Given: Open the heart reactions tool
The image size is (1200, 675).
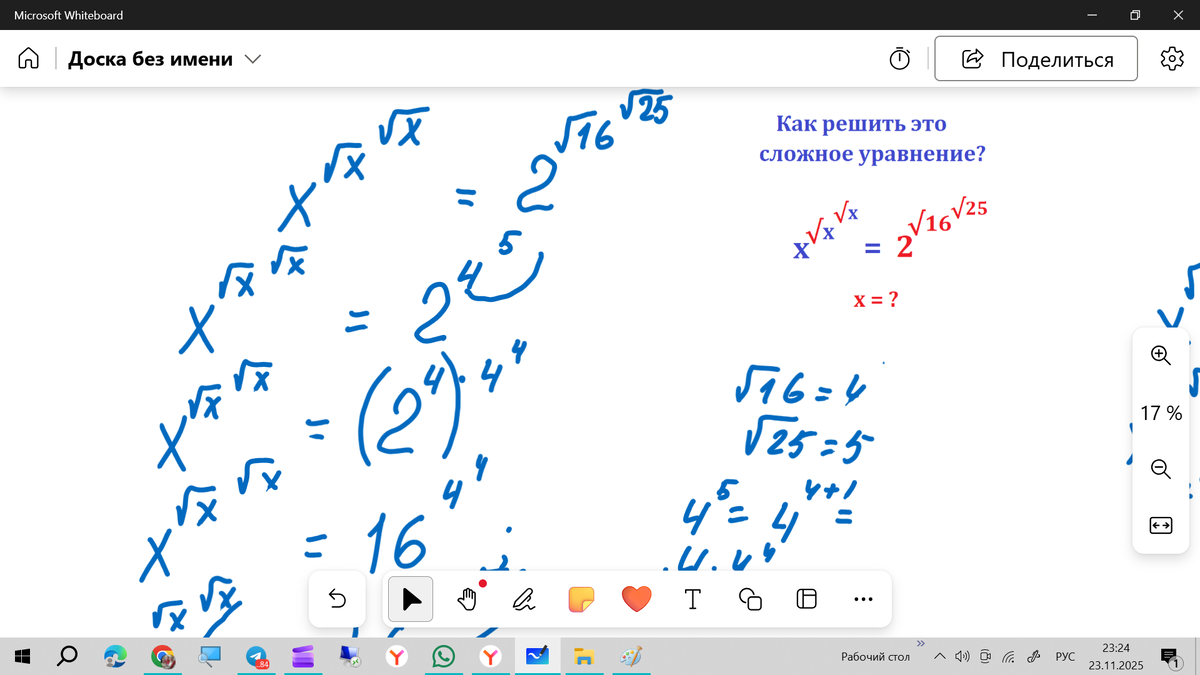Looking at the screenshot, I should point(637,599).
